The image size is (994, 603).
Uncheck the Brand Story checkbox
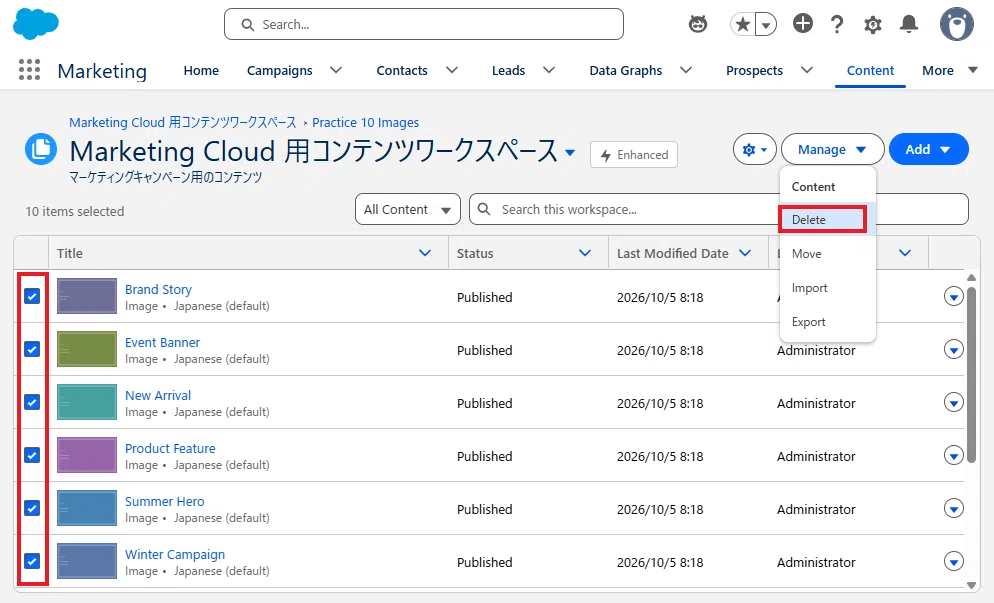click(32, 296)
